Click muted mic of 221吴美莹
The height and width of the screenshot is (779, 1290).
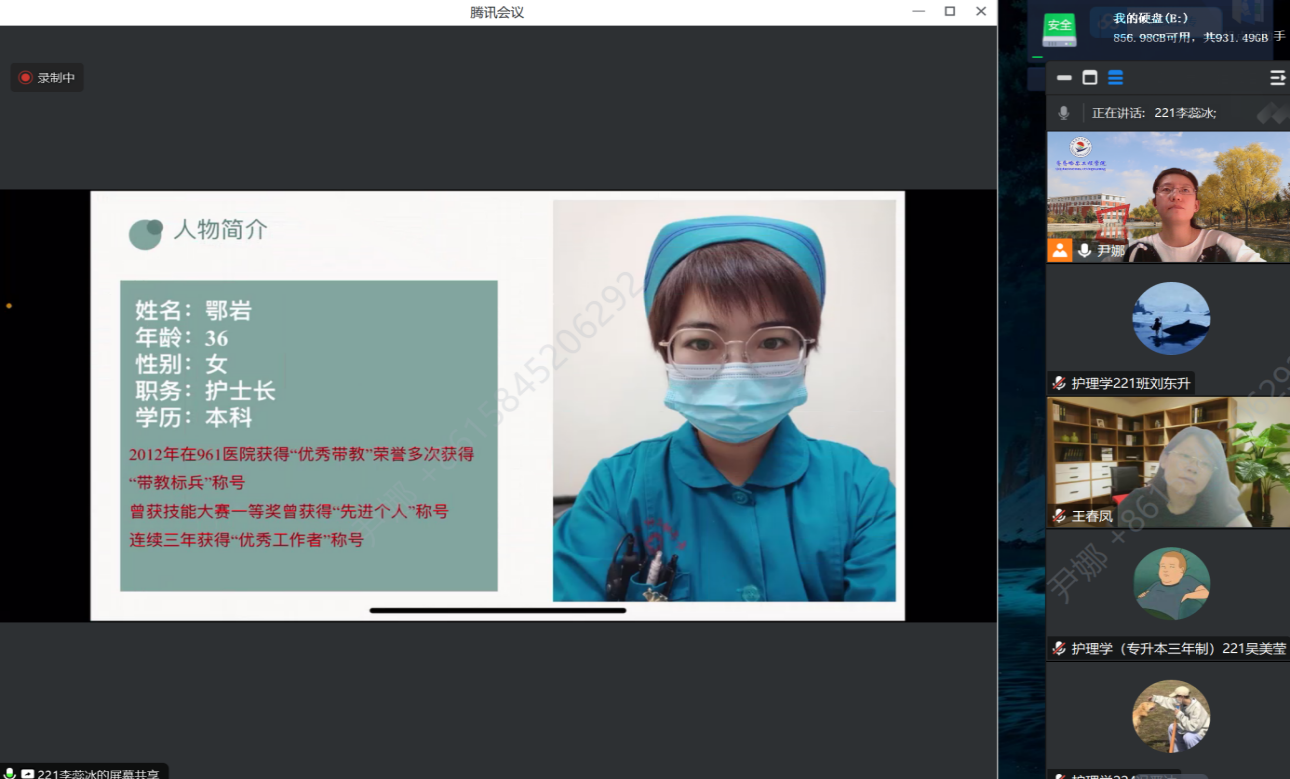tap(1059, 649)
